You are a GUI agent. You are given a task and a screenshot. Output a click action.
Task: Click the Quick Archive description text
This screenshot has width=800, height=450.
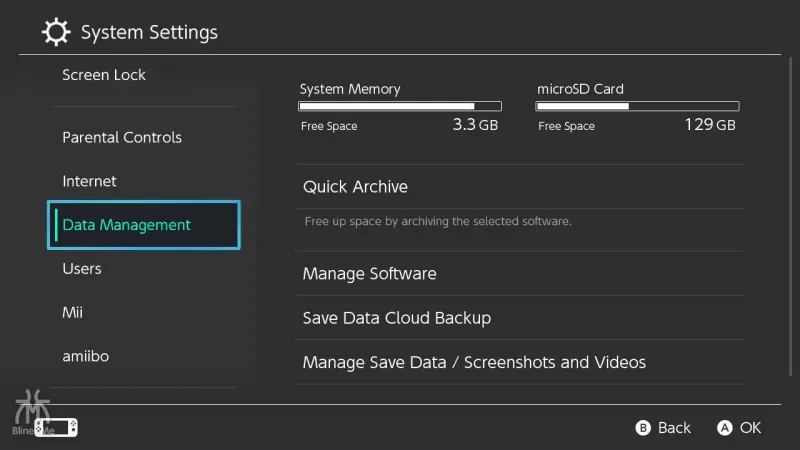point(438,221)
